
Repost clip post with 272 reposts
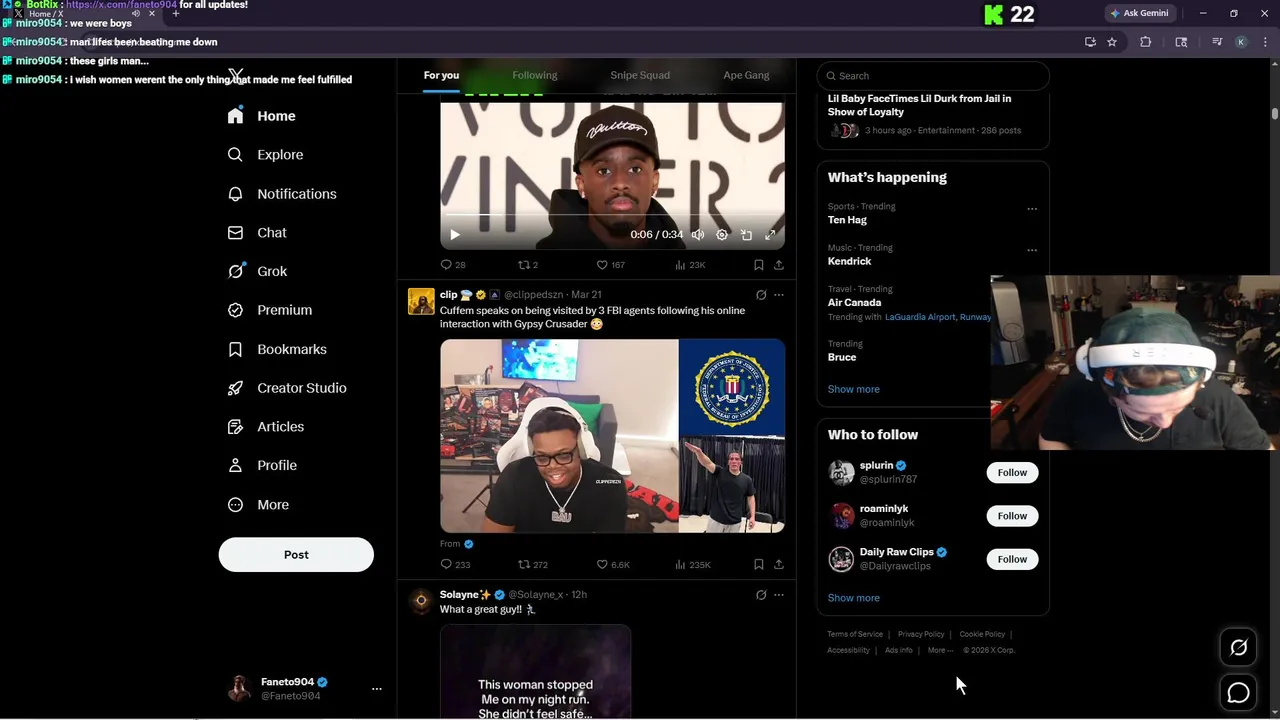coord(532,565)
